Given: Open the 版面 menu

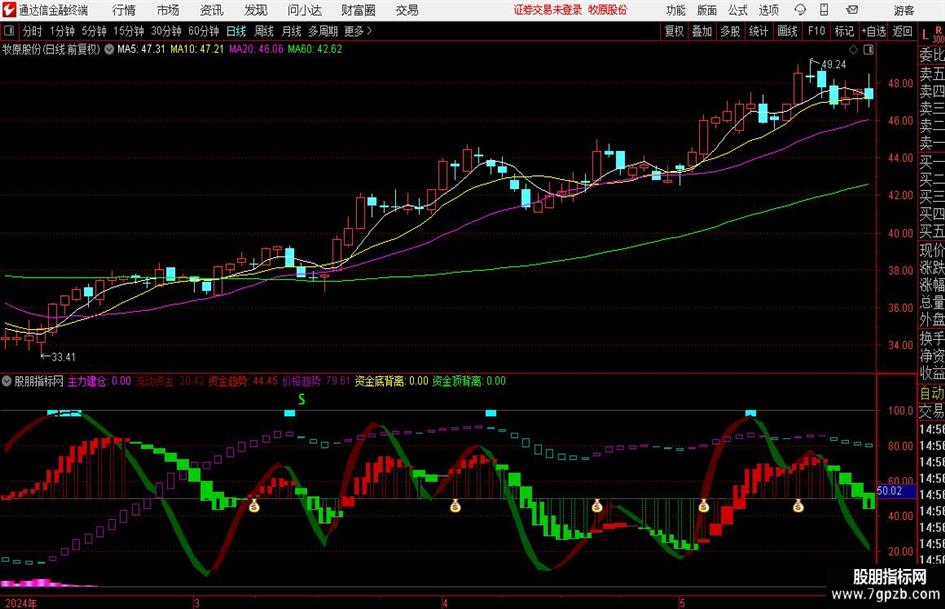Looking at the screenshot, I should [x=707, y=10].
